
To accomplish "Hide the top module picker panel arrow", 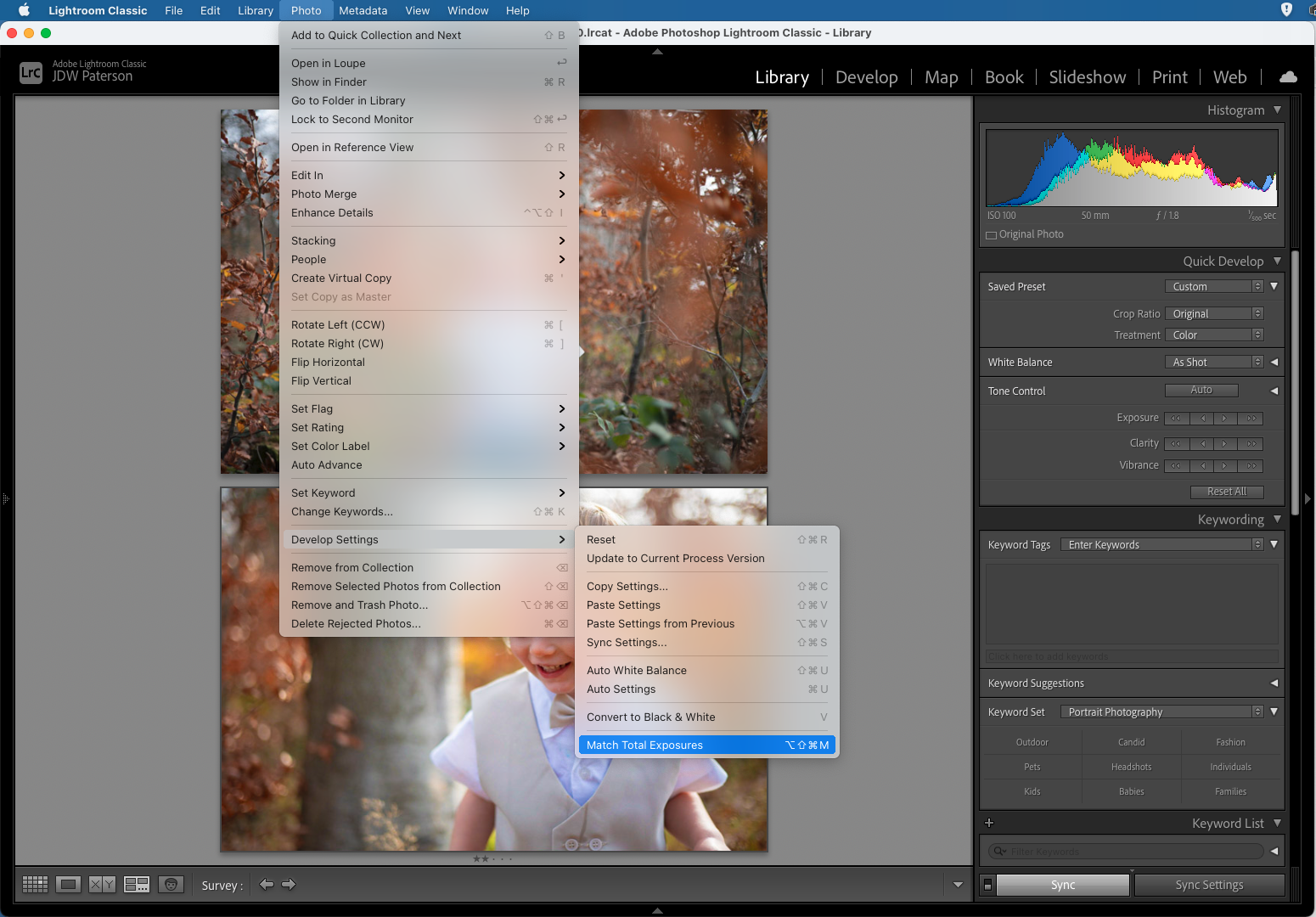I will (657, 52).
